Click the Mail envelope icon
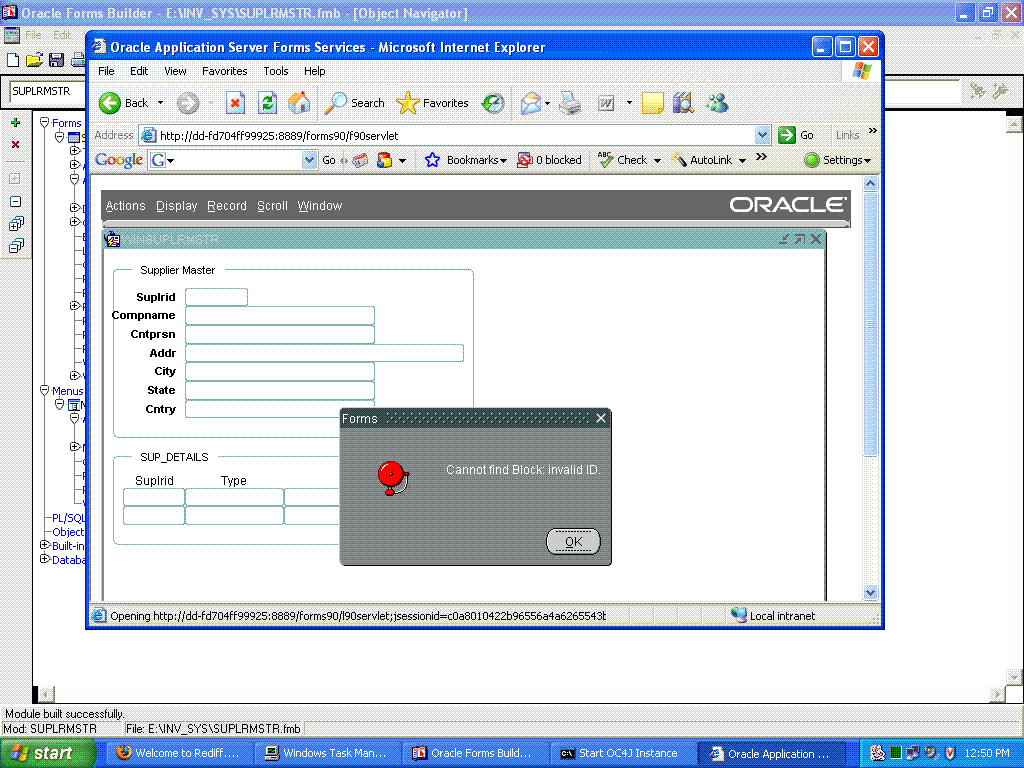The width and height of the screenshot is (1024, 768). click(531, 103)
